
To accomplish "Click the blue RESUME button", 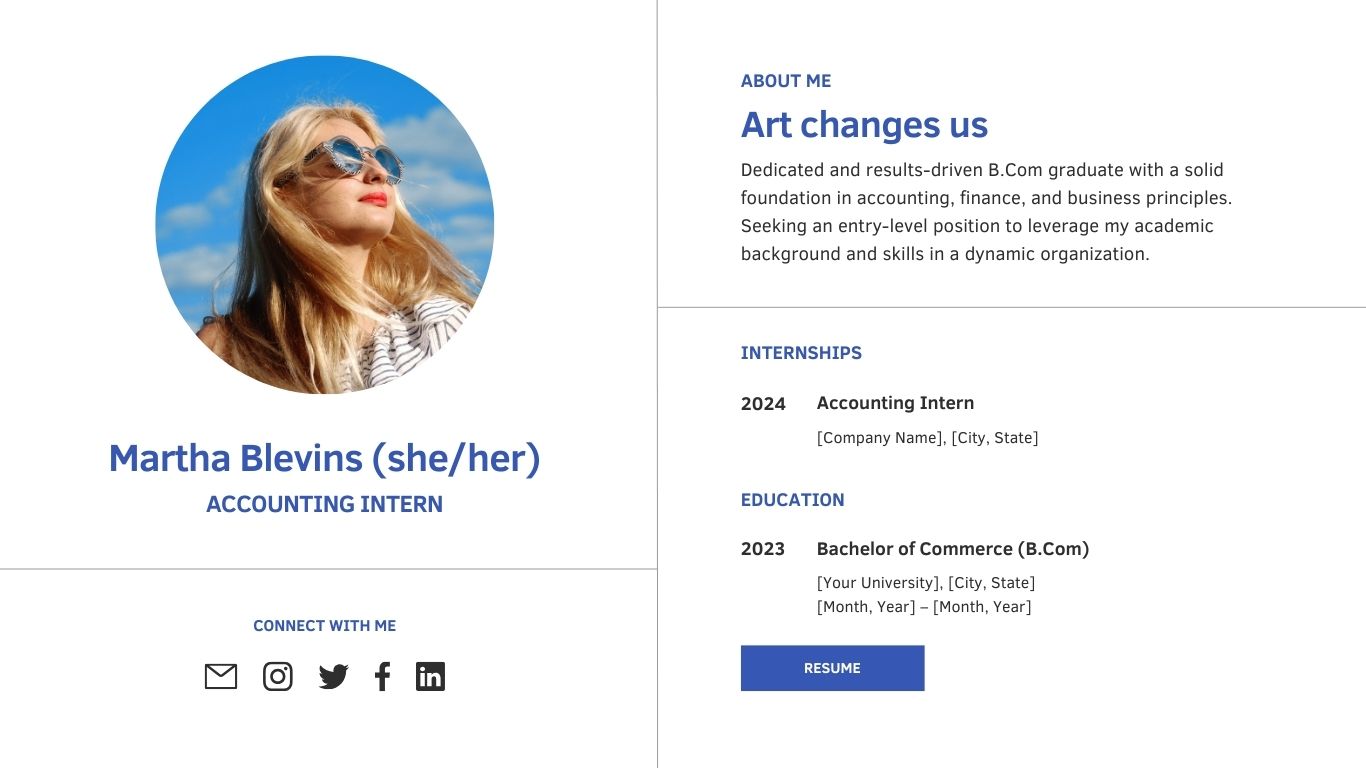I will (832, 668).
